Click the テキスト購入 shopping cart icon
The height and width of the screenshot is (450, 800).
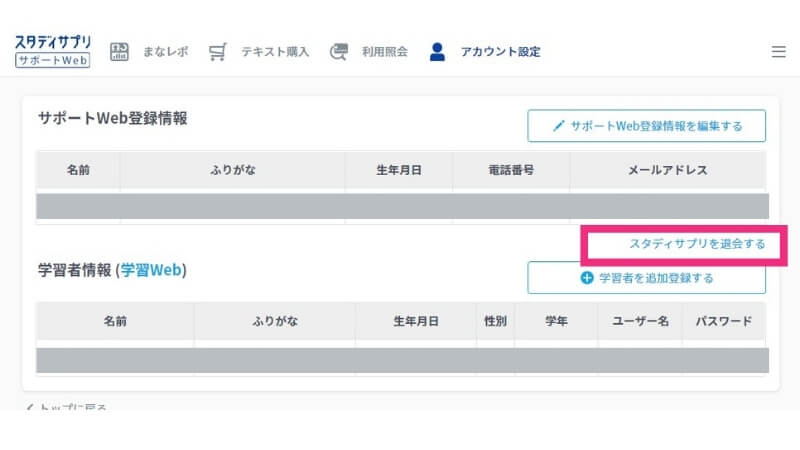tap(218, 51)
